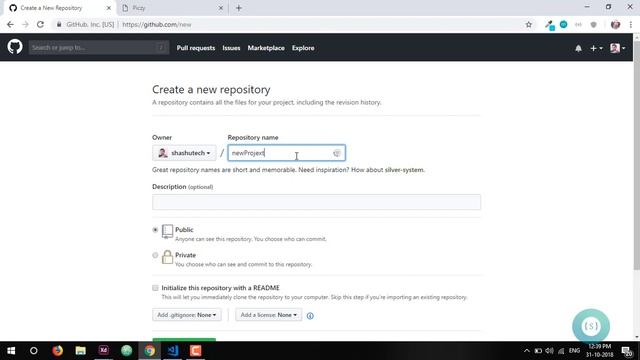Close the Create a New Repository tab
640x360 pixels.
(x=109, y=8)
